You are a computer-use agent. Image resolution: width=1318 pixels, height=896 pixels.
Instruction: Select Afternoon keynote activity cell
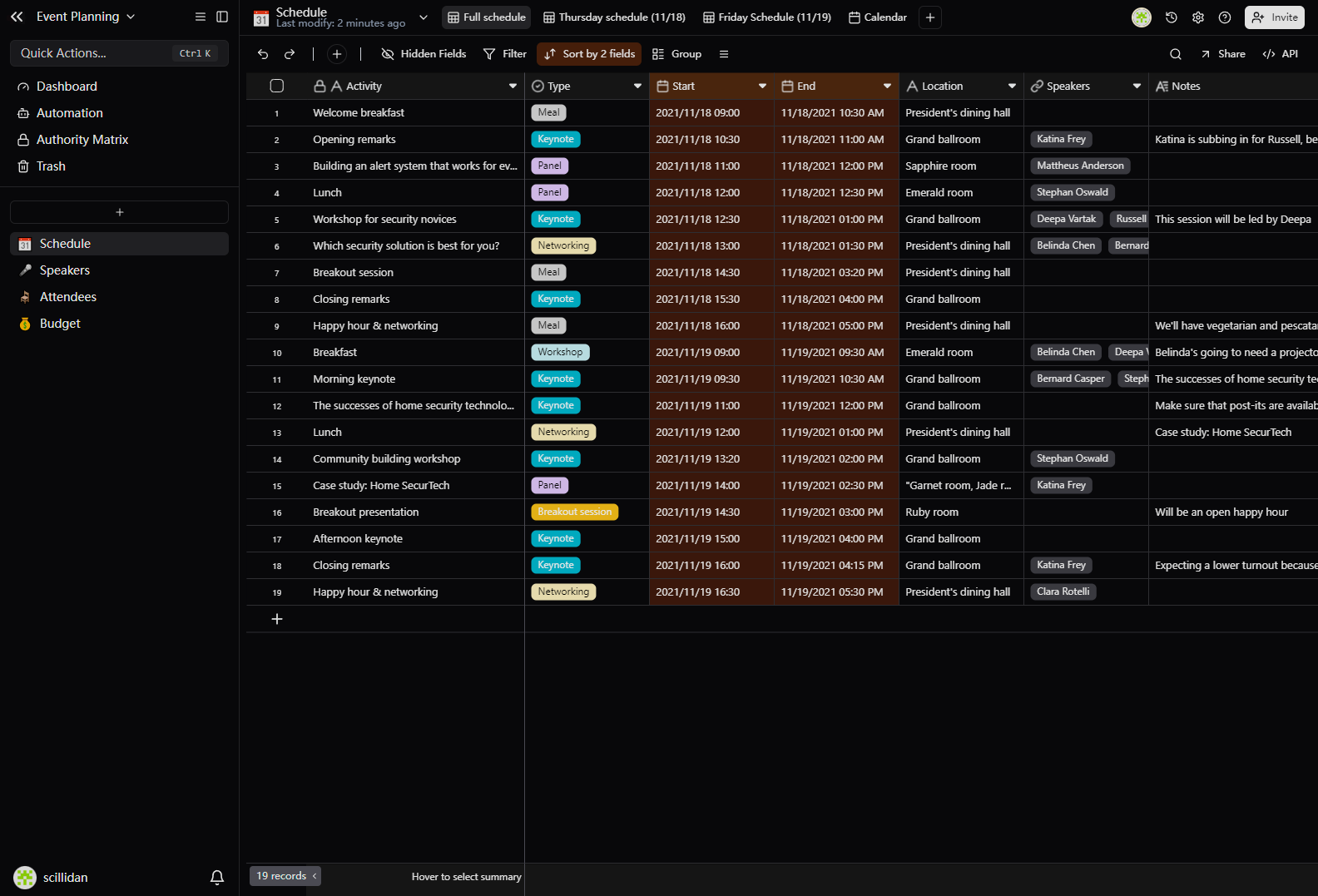point(414,538)
